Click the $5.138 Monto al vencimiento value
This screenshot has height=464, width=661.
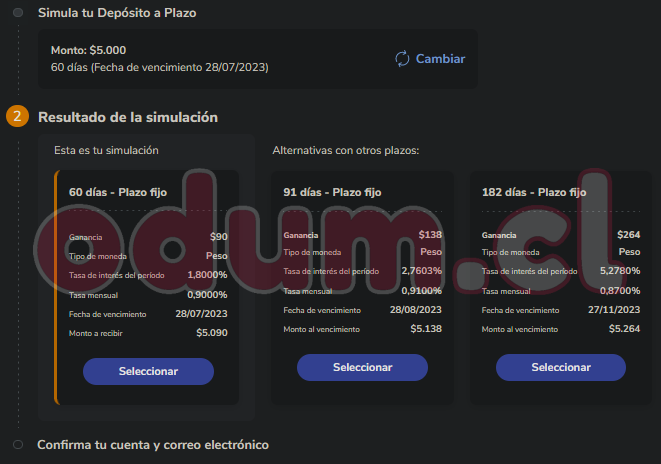point(426,329)
